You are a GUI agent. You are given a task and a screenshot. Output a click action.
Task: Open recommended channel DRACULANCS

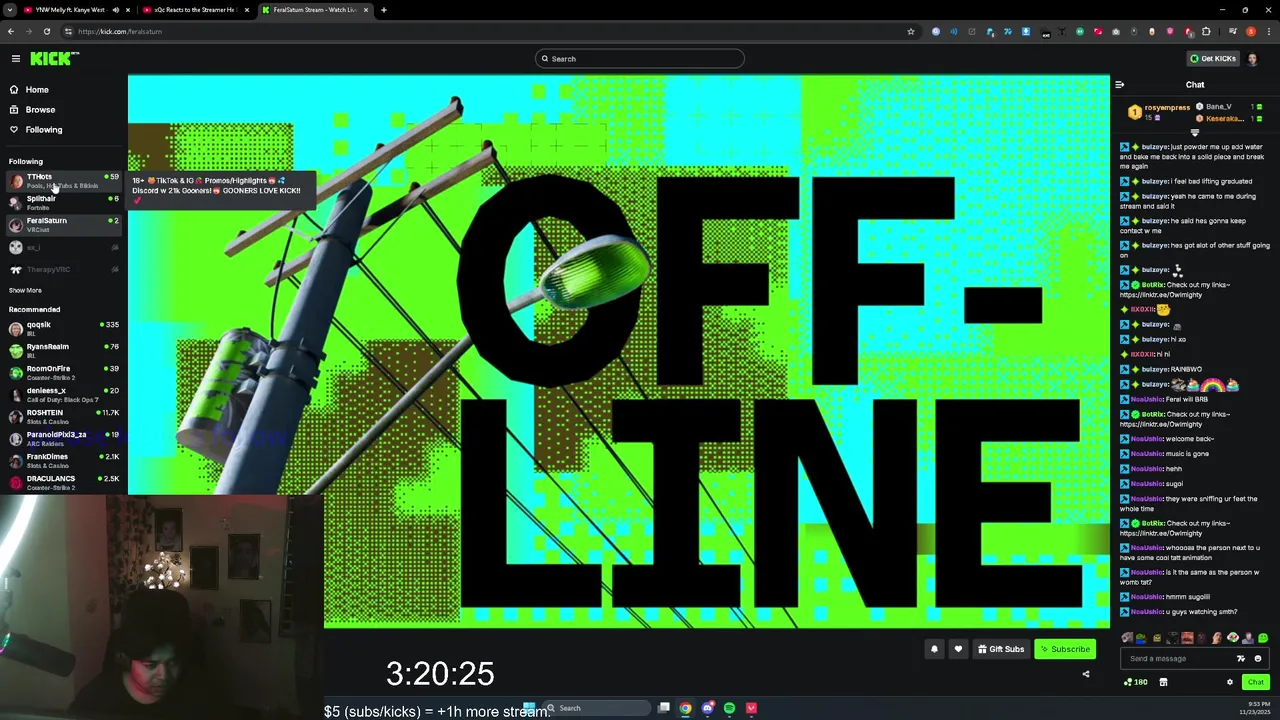(63, 483)
